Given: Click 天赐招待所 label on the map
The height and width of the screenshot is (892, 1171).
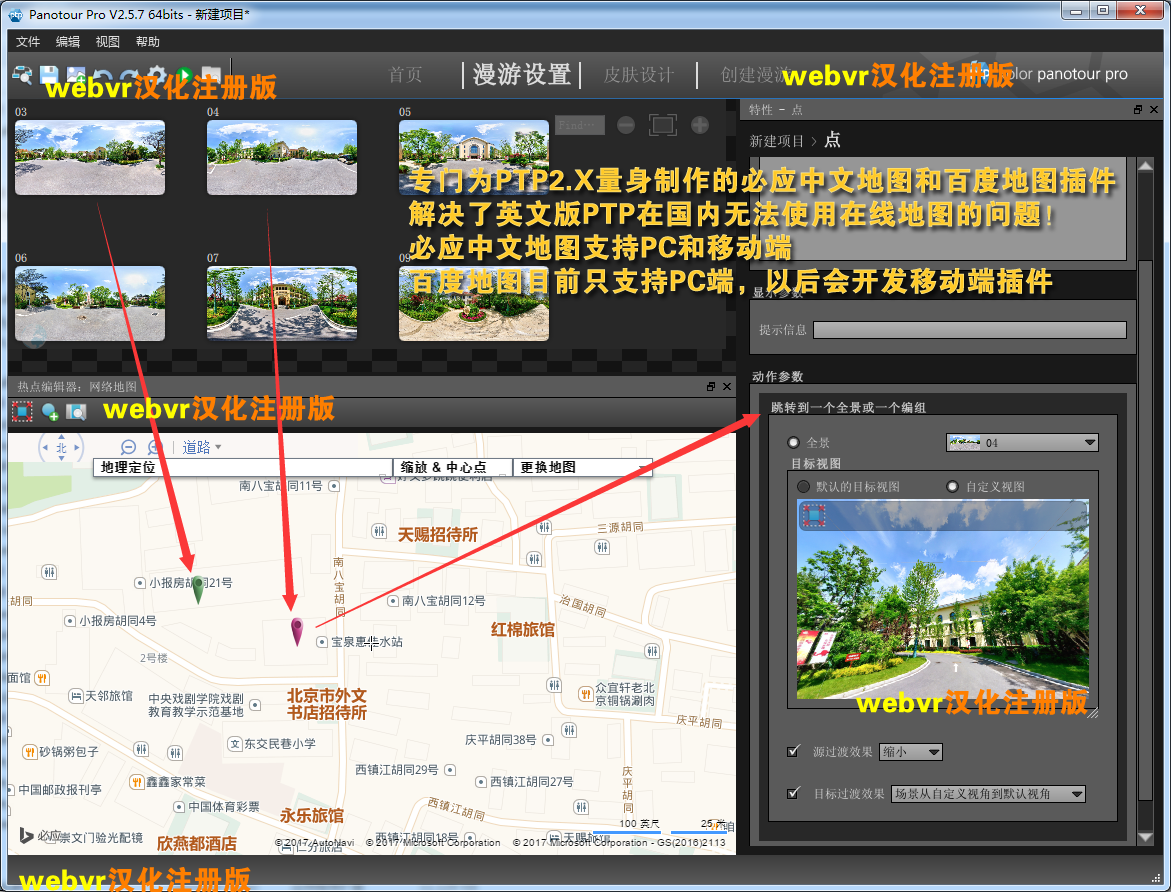Looking at the screenshot, I should point(438,534).
